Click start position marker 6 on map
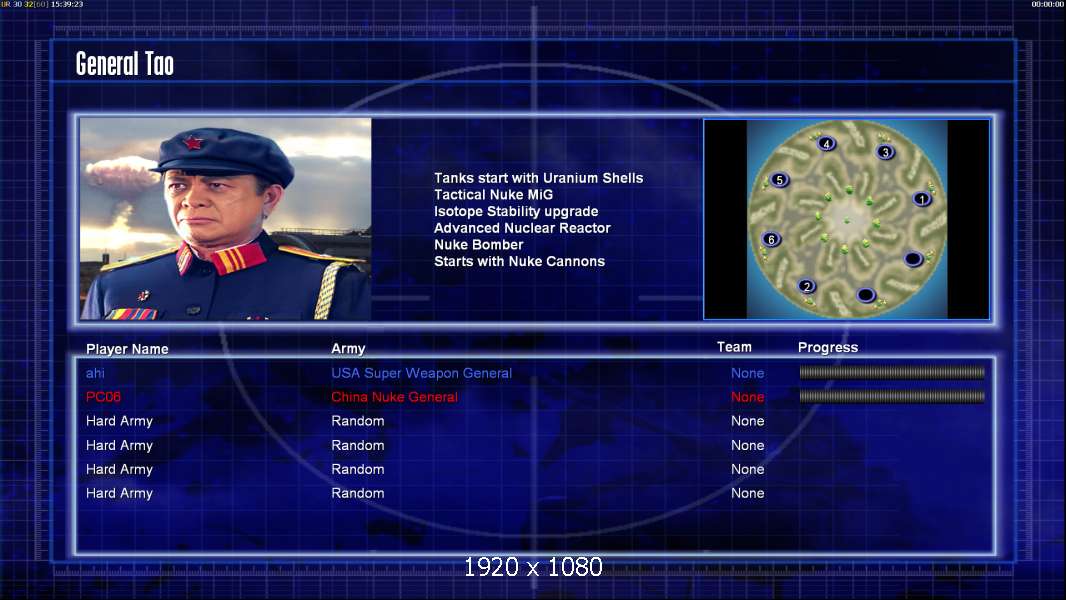Screen dimensions: 1066x600 pyautogui.click(x=771, y=239)
